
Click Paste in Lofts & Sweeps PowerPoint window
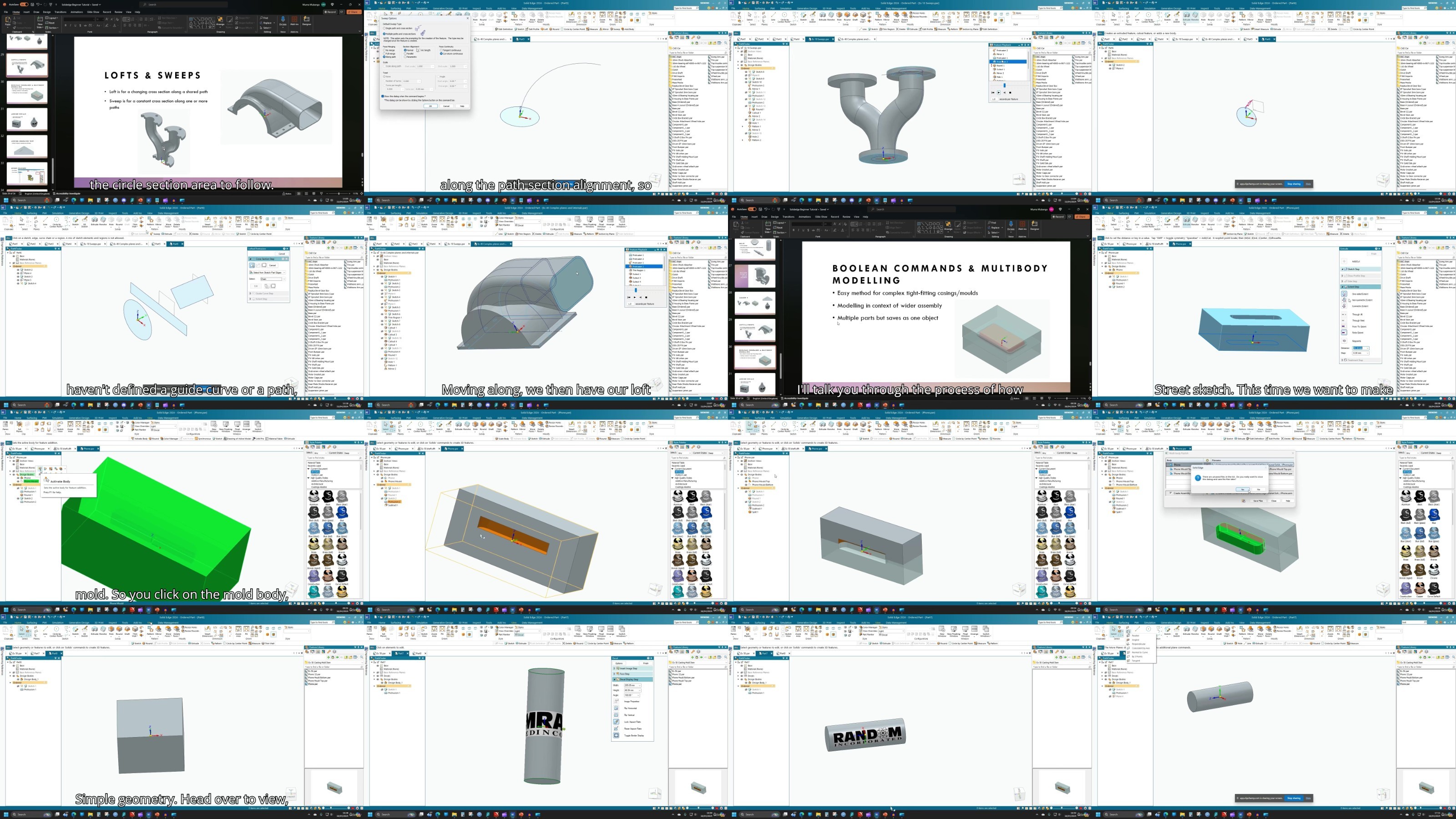[8, 22]
